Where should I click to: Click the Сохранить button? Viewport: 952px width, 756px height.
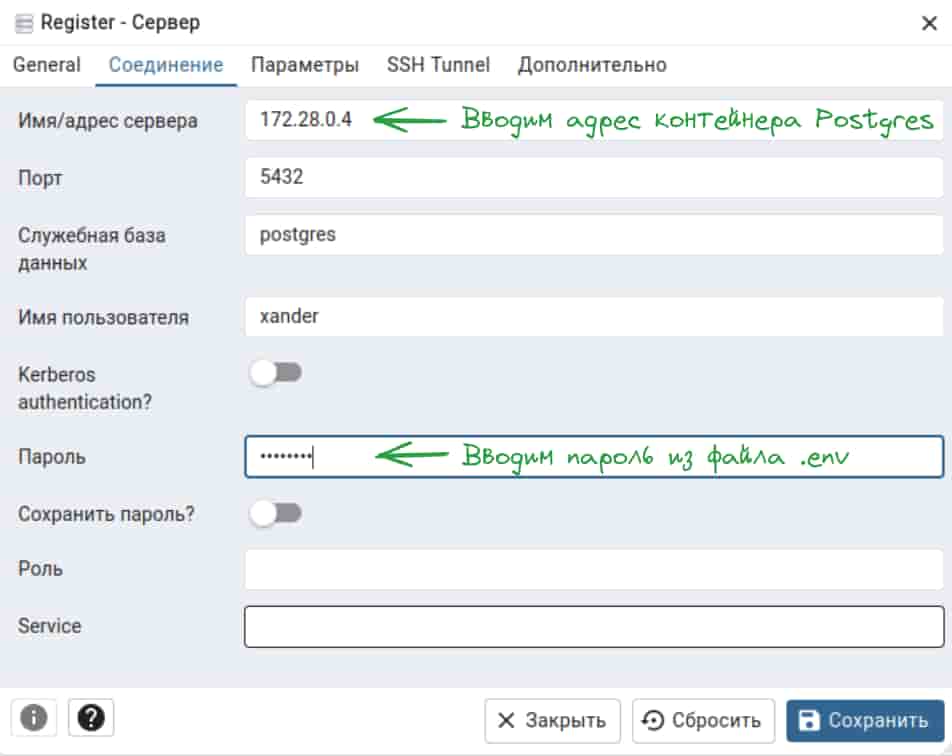[865, 721]
